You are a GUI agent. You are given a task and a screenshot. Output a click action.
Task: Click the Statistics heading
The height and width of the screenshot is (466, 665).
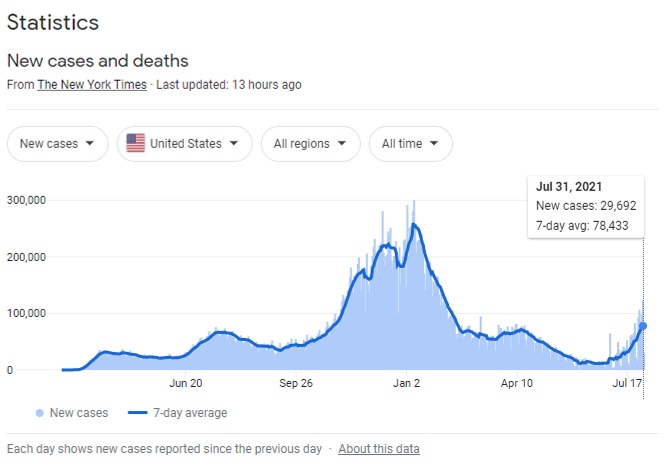tap(53, 21)
